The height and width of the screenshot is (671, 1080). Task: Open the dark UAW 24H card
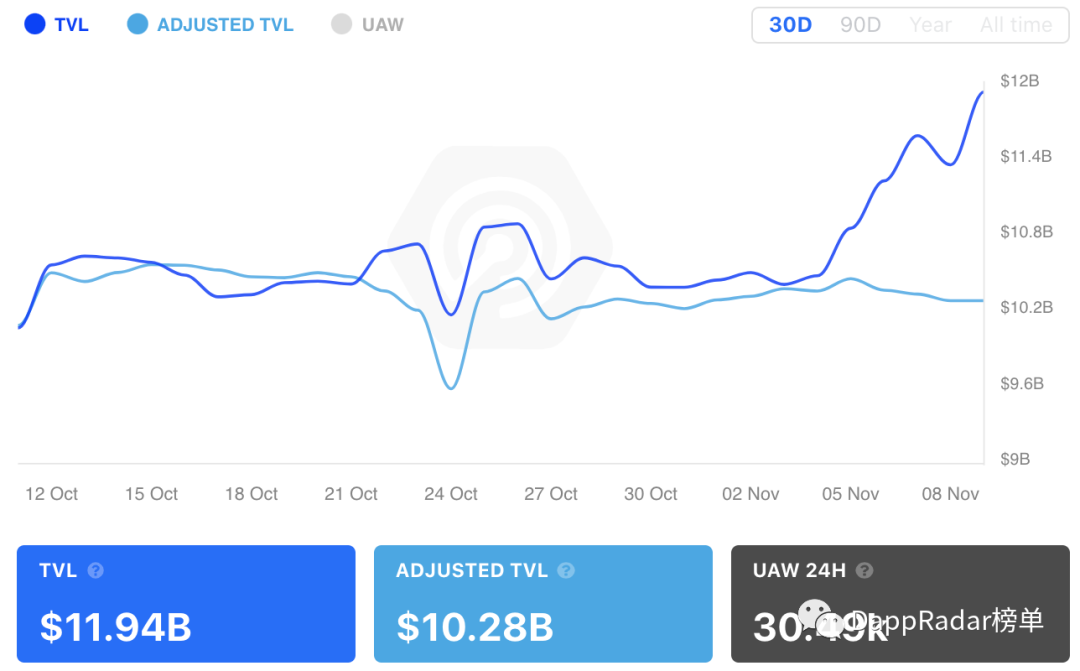(900, 603)
